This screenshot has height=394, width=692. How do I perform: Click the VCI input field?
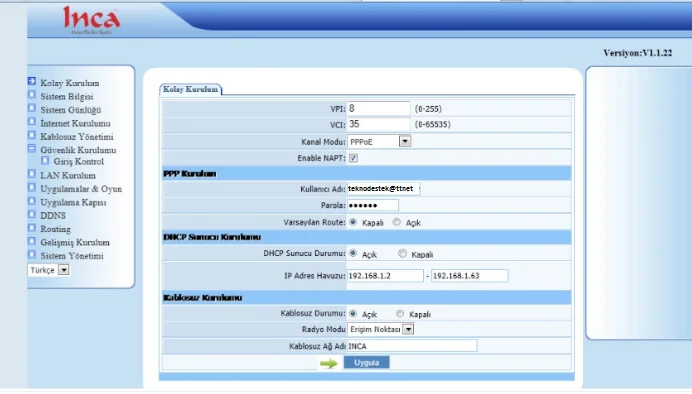coord(379,124)
